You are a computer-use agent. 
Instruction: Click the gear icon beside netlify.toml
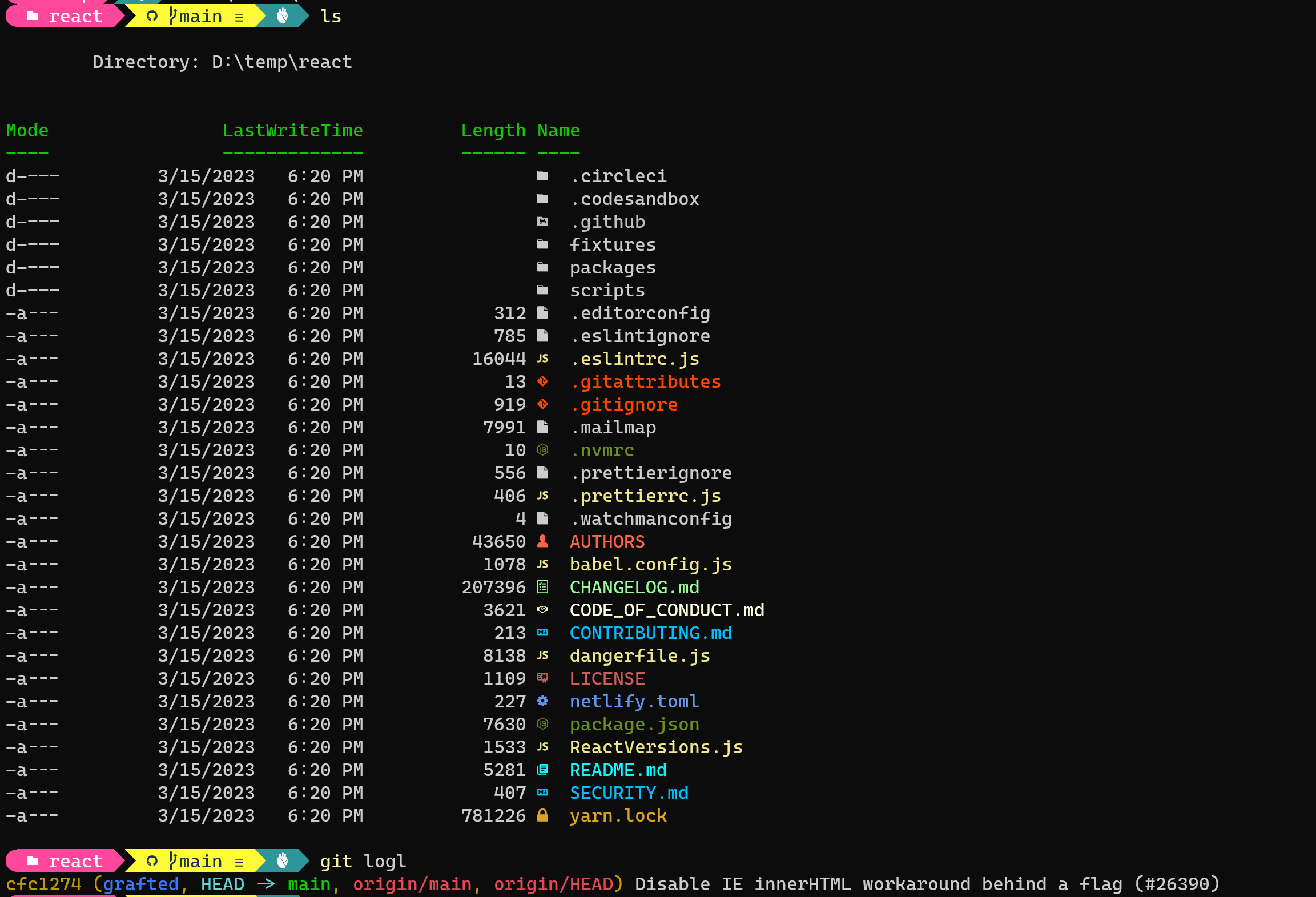(542, 701)
